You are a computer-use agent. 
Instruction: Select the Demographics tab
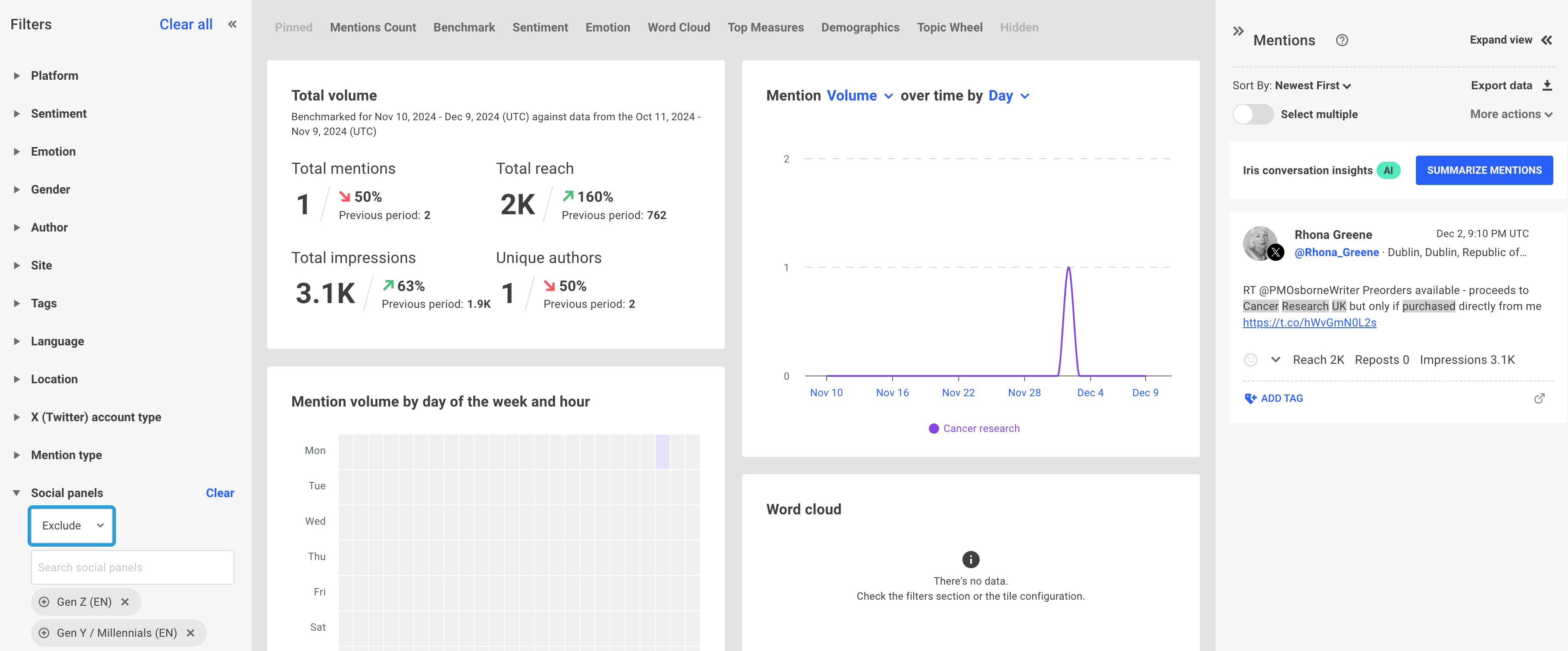tap(860, 27)
